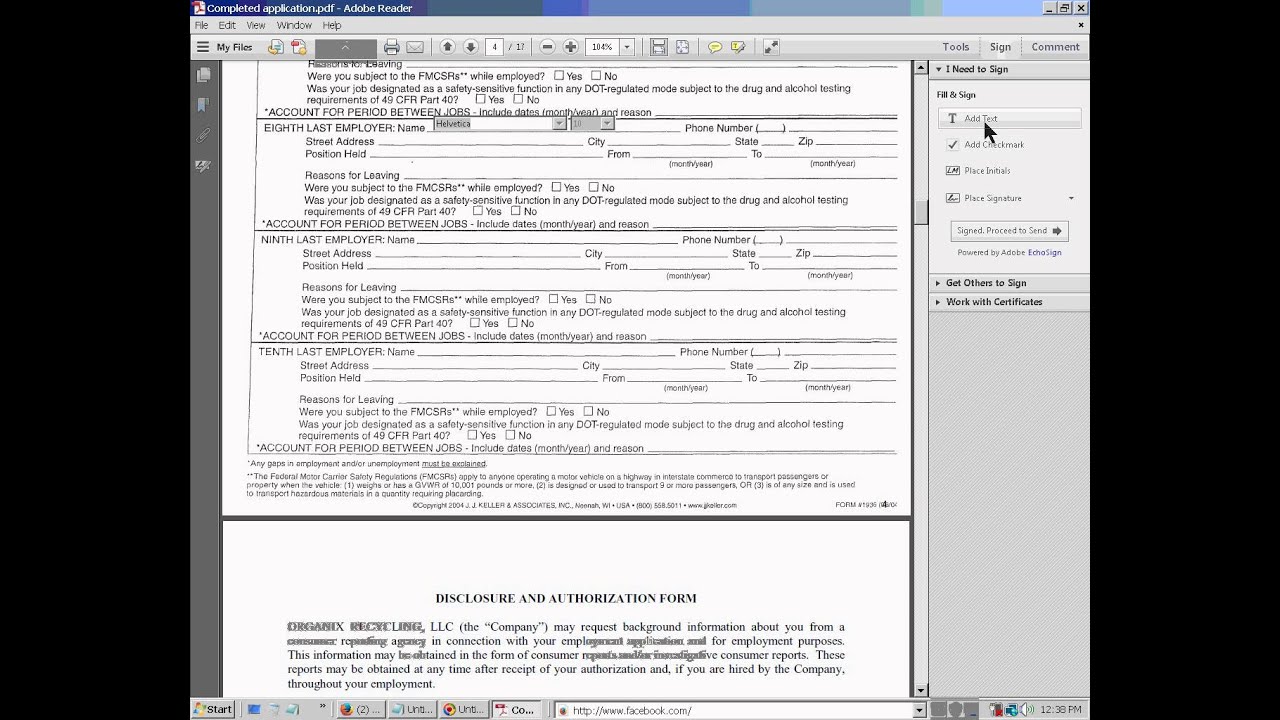The width and height of the screenshot is (1280, 720).
Task: Click Signed. Proceed to Send button
Action: (1009, 231)
